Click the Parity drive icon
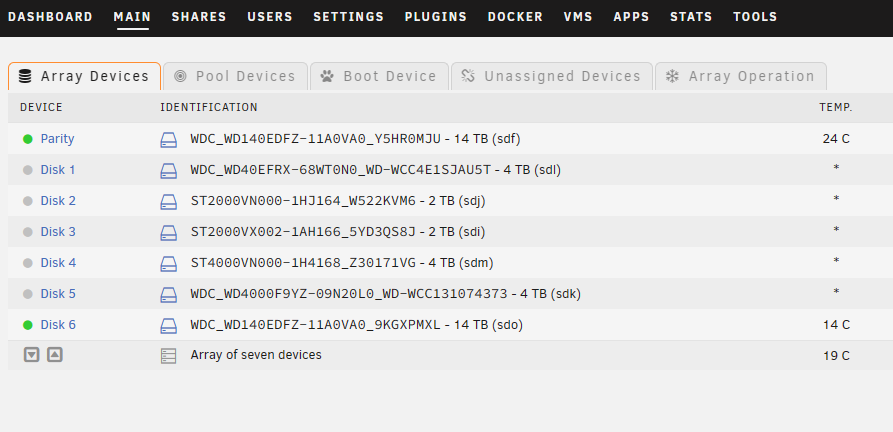Image resolution: width=893 pixels, height=432 pixels. click(169, 139)
